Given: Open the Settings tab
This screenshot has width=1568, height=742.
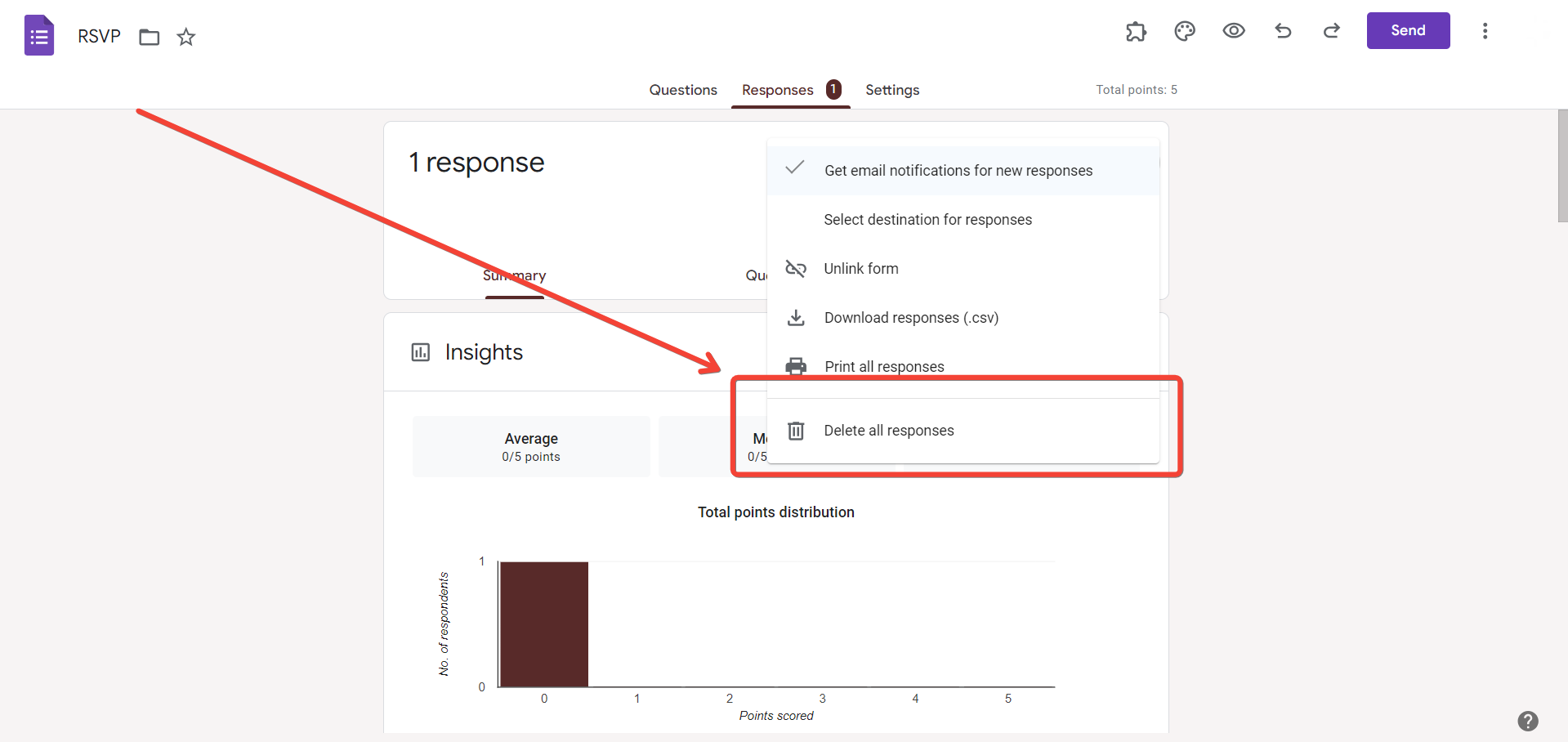Looking at the screenshot, I should pyautogui.click(x=892, y=90).
